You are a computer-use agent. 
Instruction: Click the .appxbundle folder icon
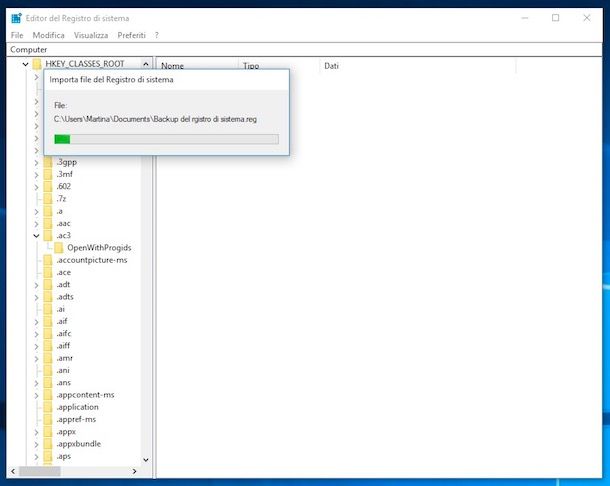click(x=48, y=444)
